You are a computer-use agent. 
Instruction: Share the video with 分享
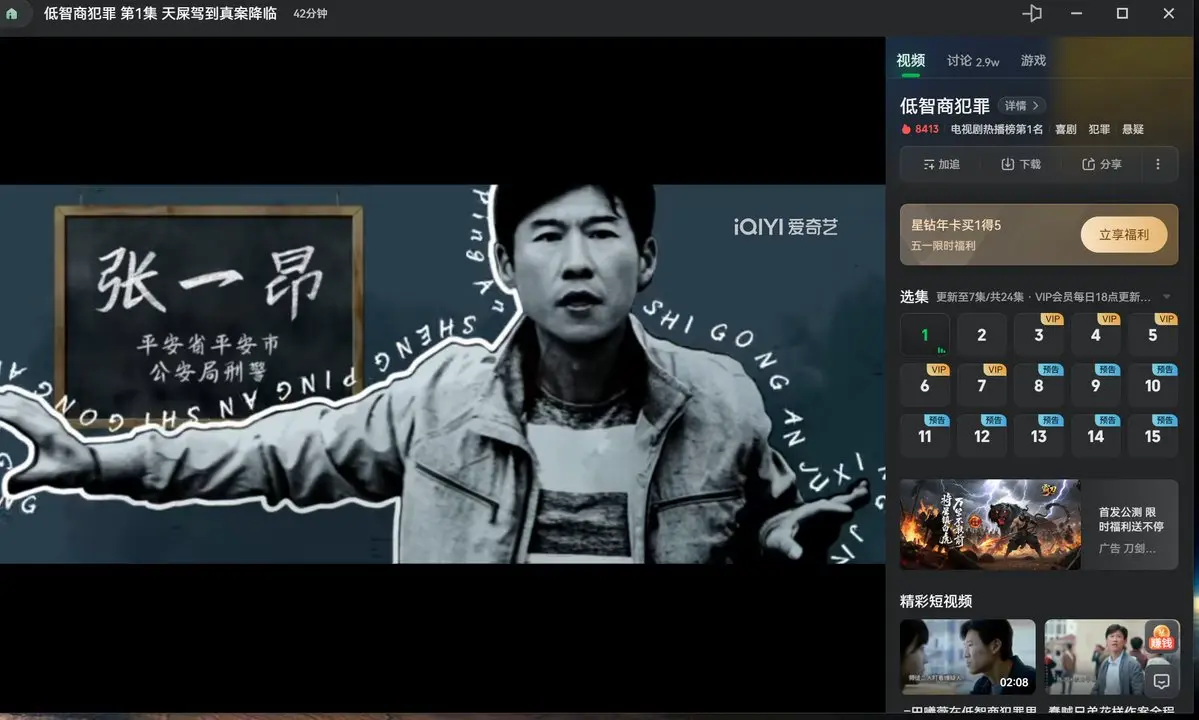click(x=1102, y=164)
